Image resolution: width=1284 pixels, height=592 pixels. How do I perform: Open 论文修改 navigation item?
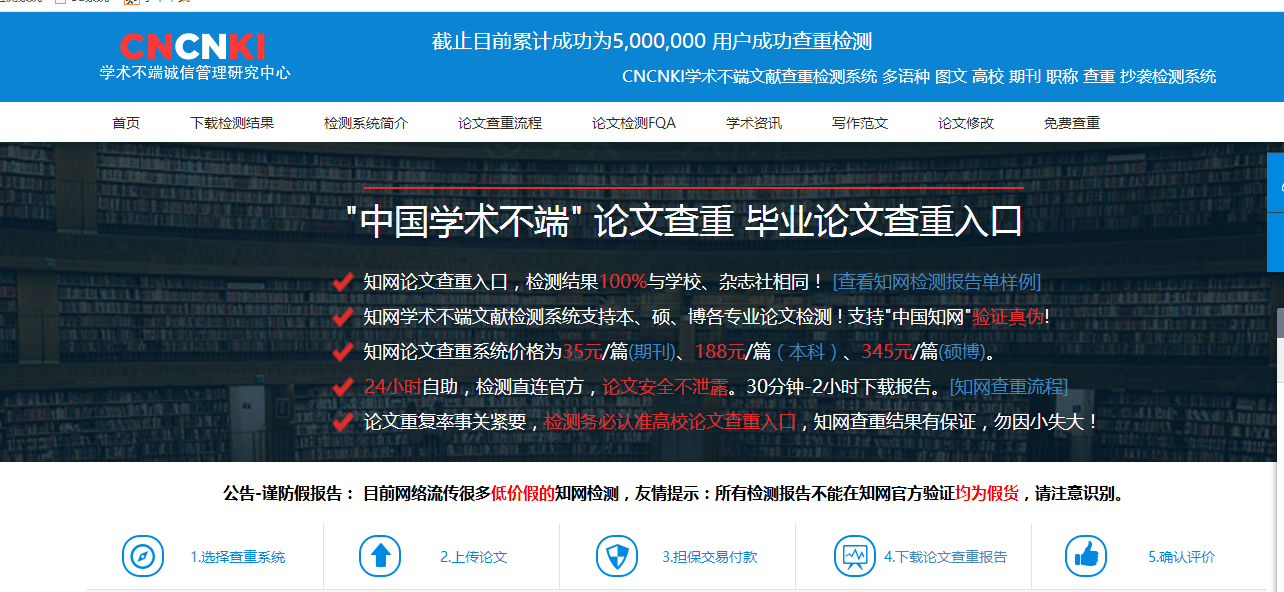point(966,123)
